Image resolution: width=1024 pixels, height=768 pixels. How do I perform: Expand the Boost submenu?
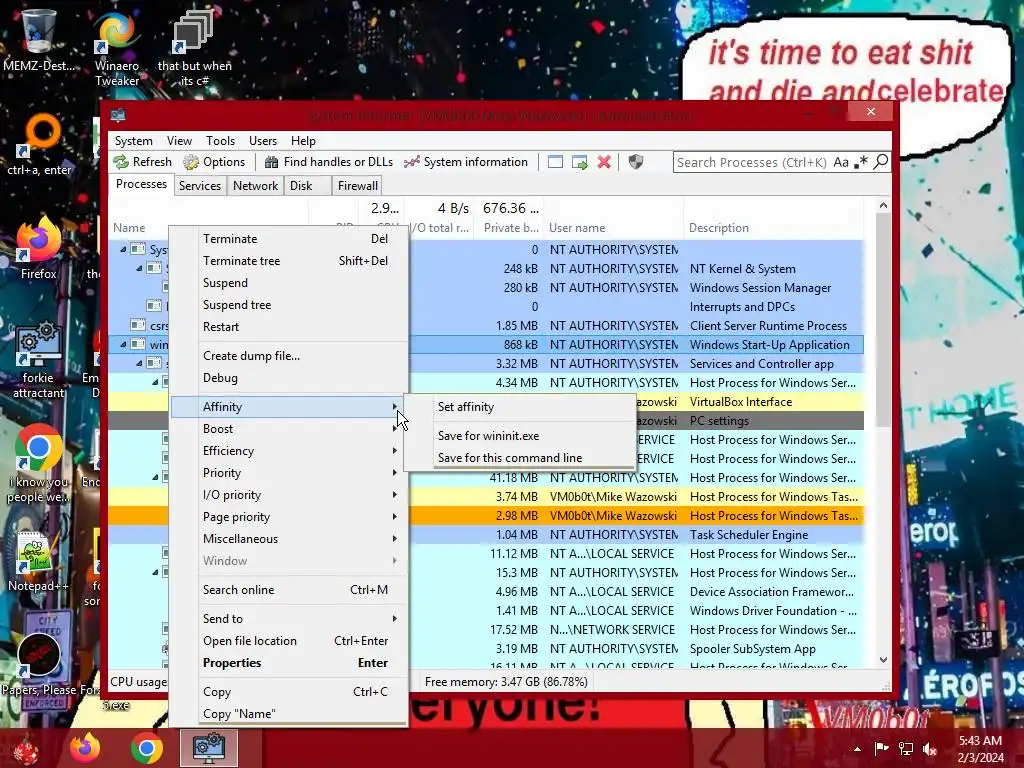pyautogui.click(x=289, y=429)
